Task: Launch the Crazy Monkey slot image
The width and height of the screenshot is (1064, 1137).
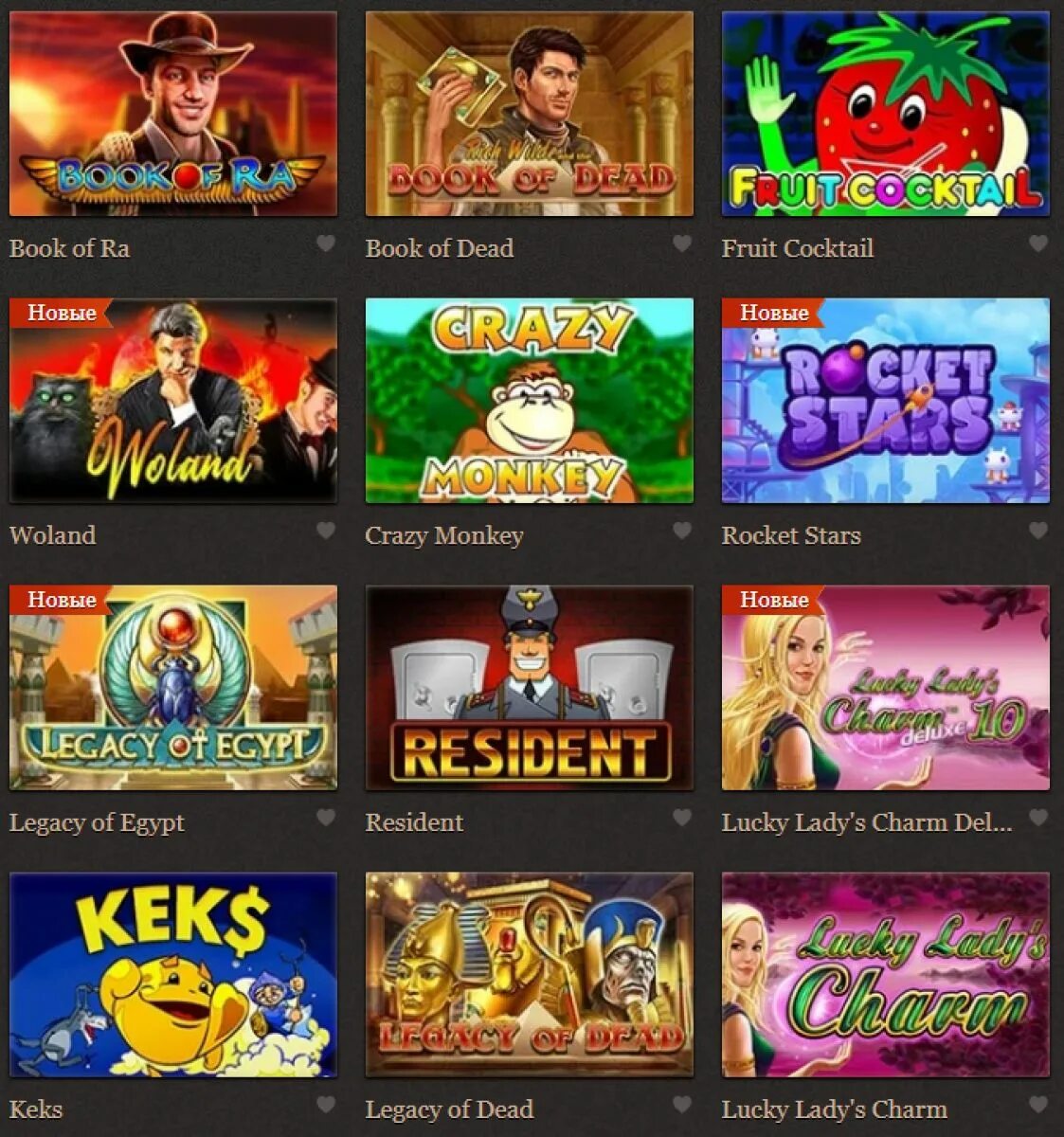Action: [x=530, y=401]
